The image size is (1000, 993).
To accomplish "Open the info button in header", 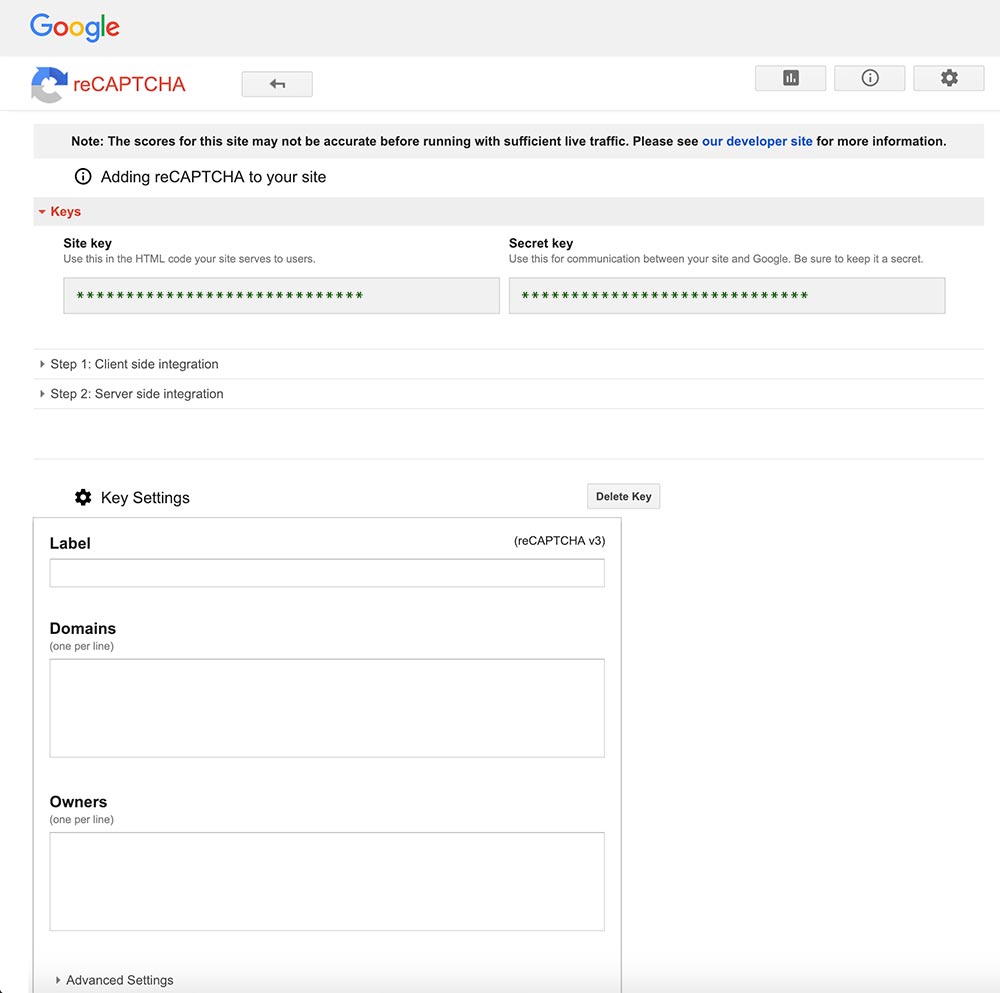I will [869, 78].
